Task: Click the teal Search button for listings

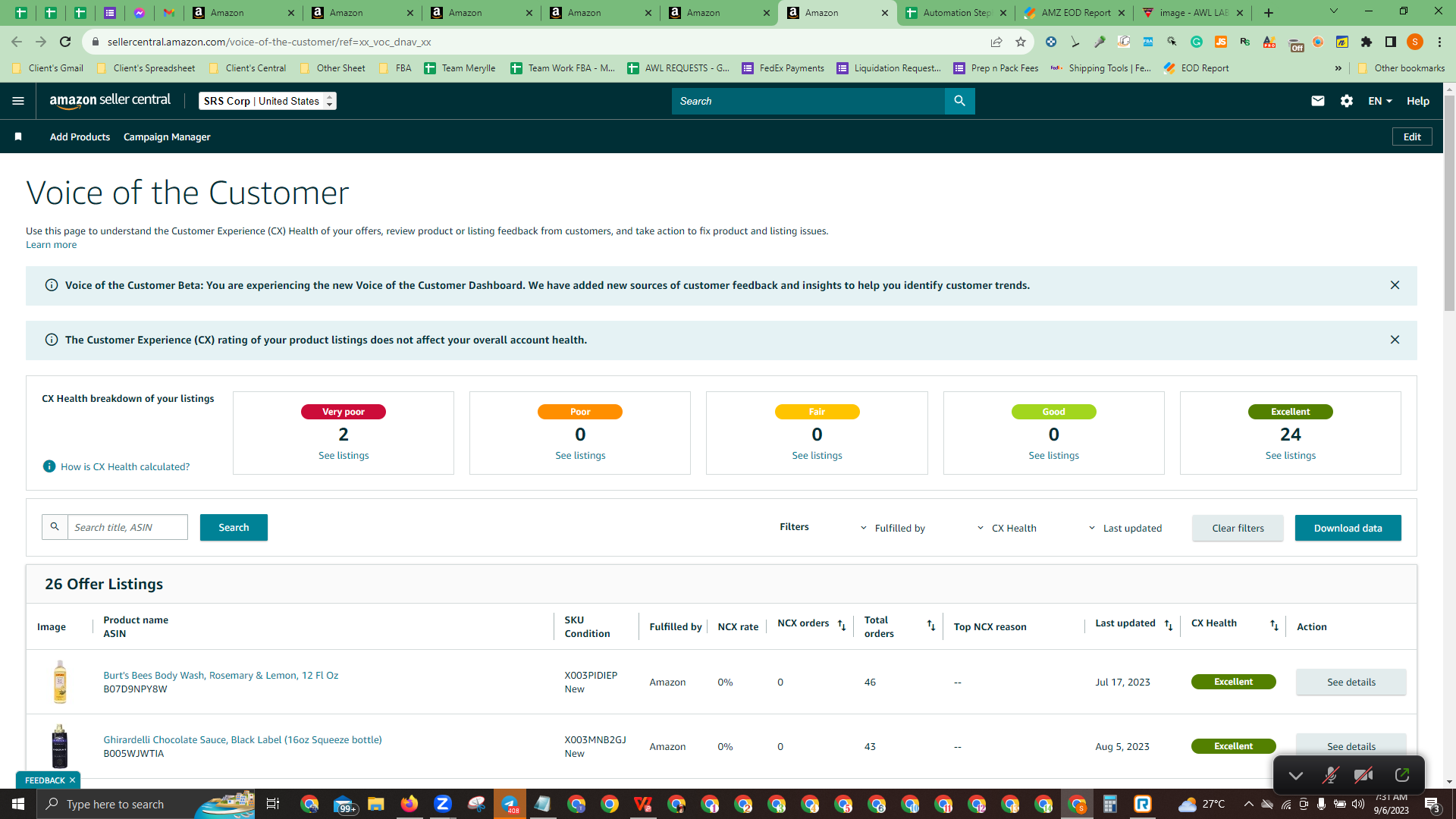Action: pos(234,527)
